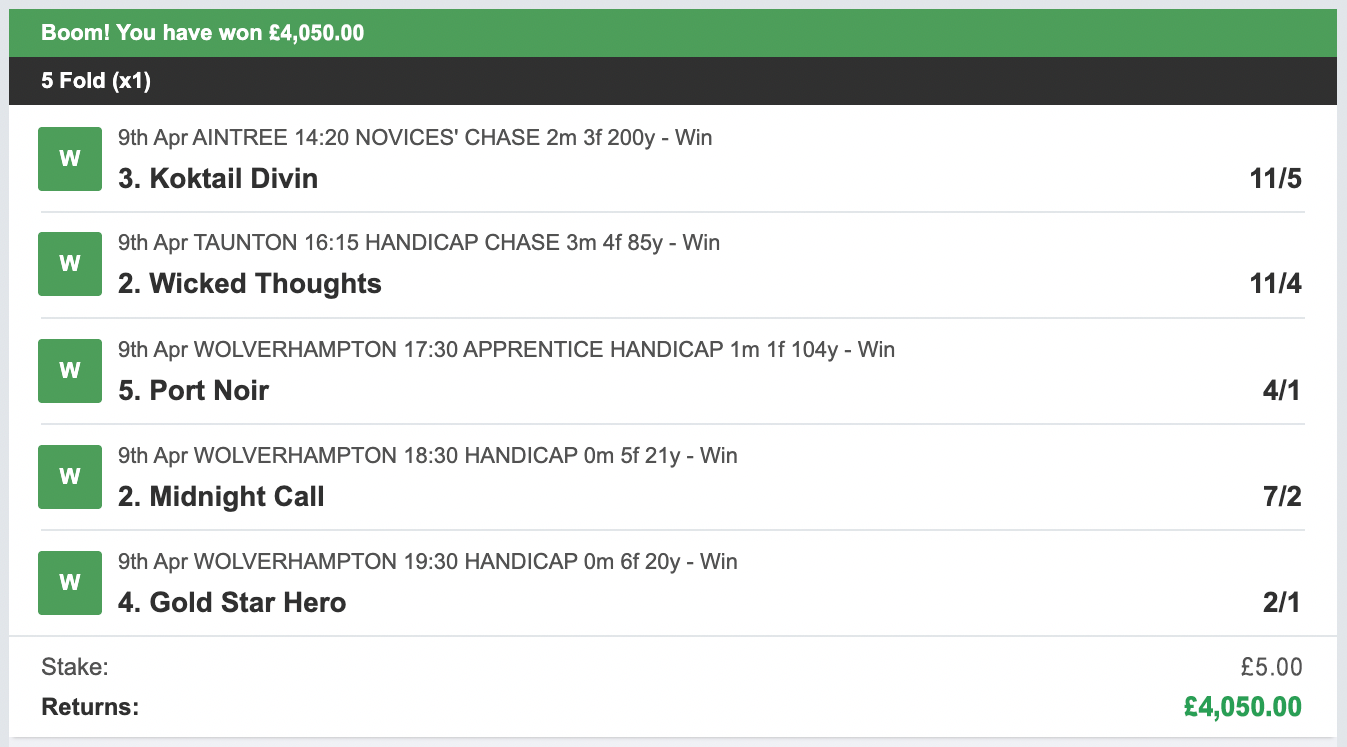1347x747 pixels.
Task: Click the W badge beside Midnight Call
Action: coord(70,476)
